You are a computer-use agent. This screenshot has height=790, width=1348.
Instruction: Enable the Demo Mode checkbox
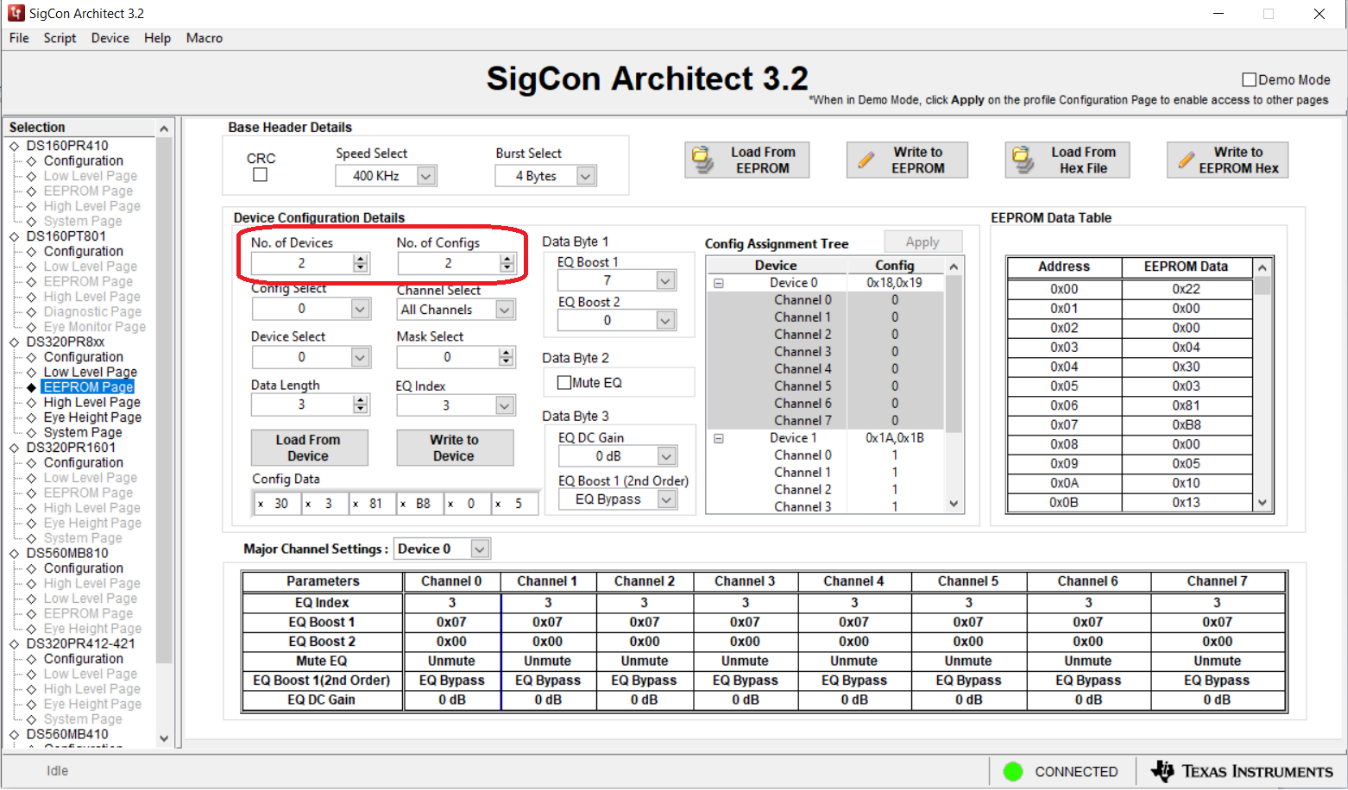point(1249,80)
